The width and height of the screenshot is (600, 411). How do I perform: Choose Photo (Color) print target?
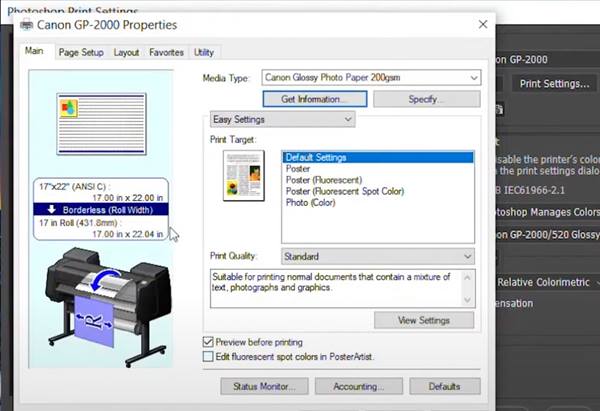click(x=311, y=202)
